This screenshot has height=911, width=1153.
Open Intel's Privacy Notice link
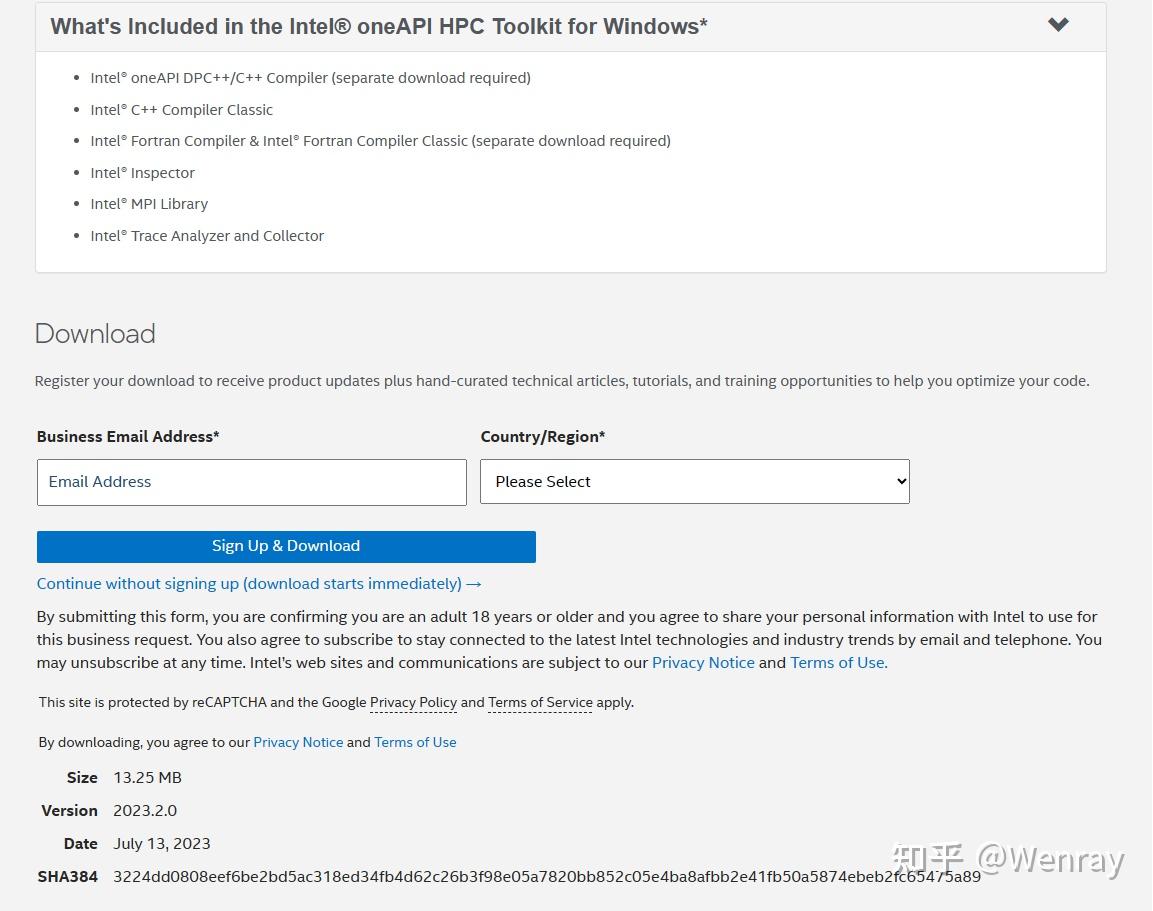pyautogui.click(x=703, y=662)
